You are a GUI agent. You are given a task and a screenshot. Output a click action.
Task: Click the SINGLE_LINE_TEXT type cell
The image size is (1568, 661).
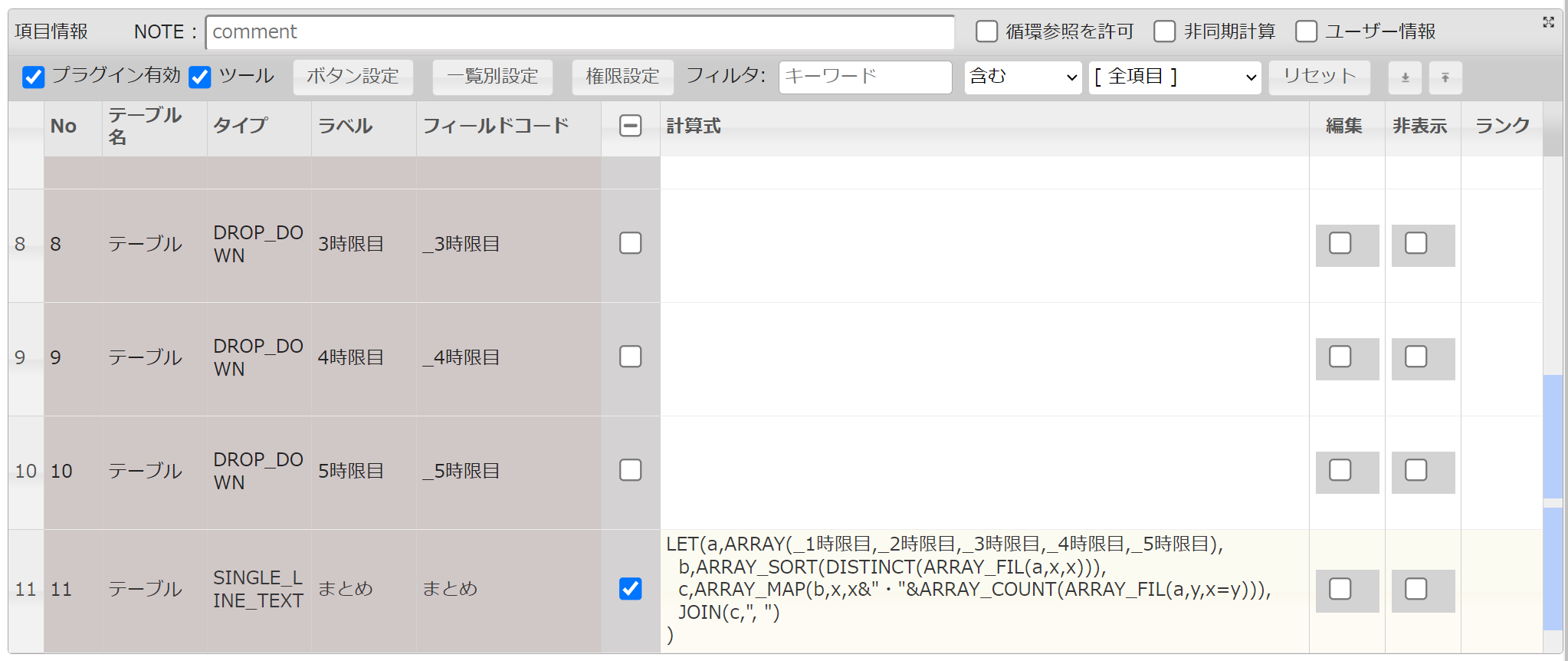pyautogui.click(x=258, y=590)
